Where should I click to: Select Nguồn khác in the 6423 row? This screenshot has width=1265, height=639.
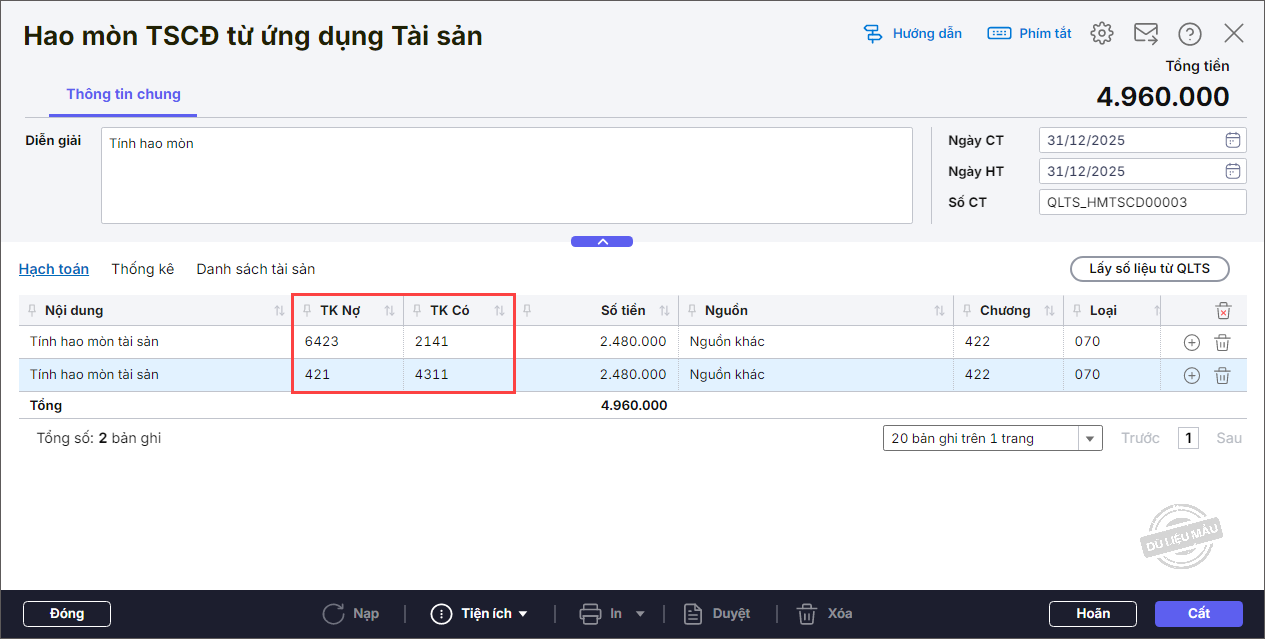click(815, 342)
